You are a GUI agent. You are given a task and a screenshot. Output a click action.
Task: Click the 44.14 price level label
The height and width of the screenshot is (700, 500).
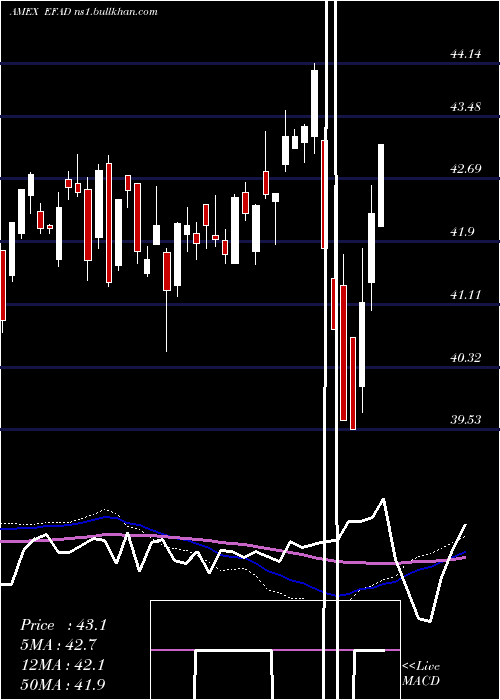466,54
